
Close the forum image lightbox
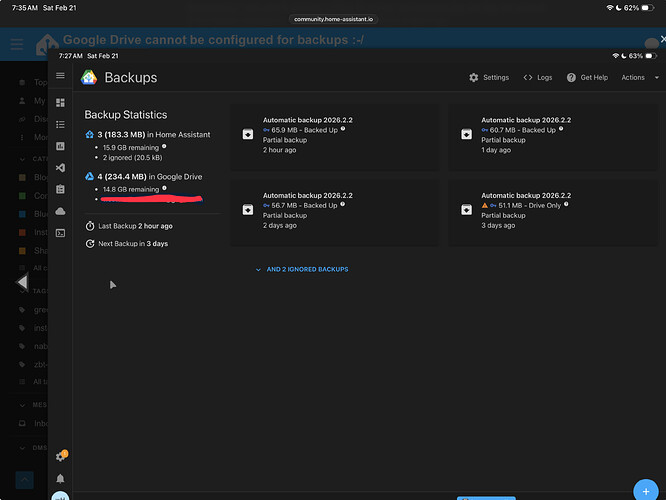[662, 39]
